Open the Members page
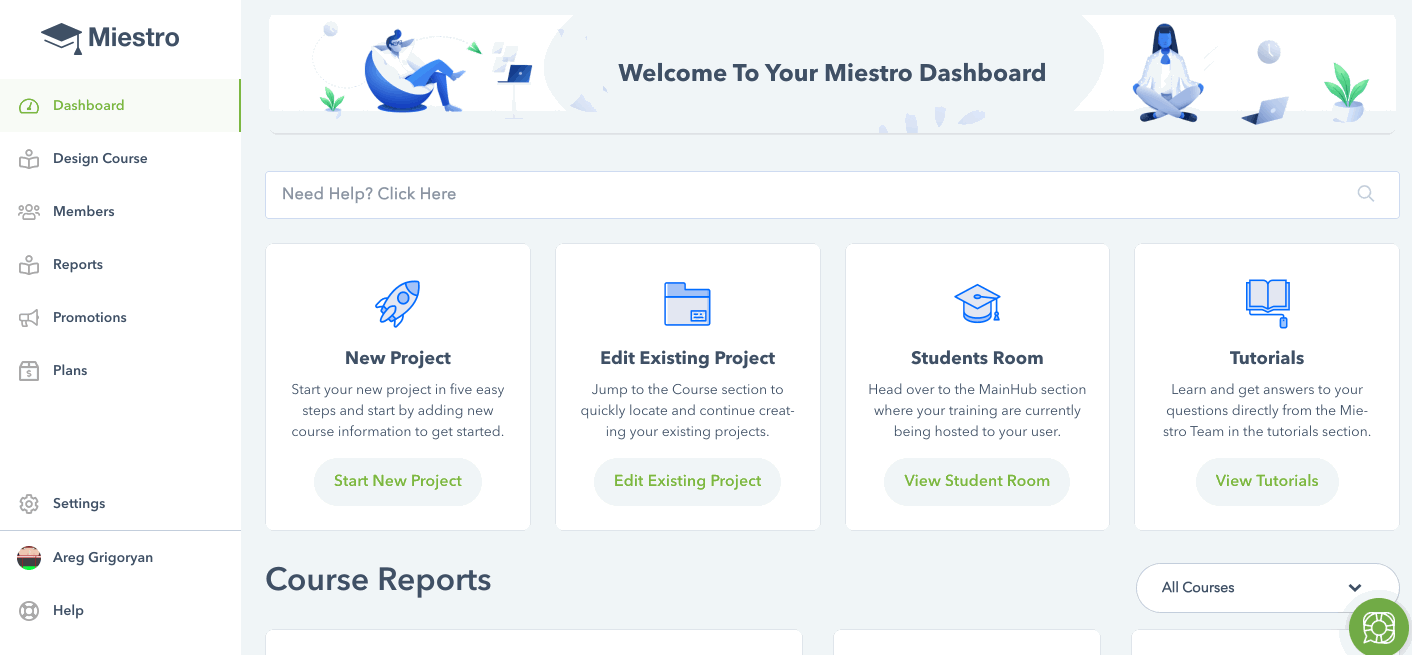The image size is (1412, 655). pos(120,212)
